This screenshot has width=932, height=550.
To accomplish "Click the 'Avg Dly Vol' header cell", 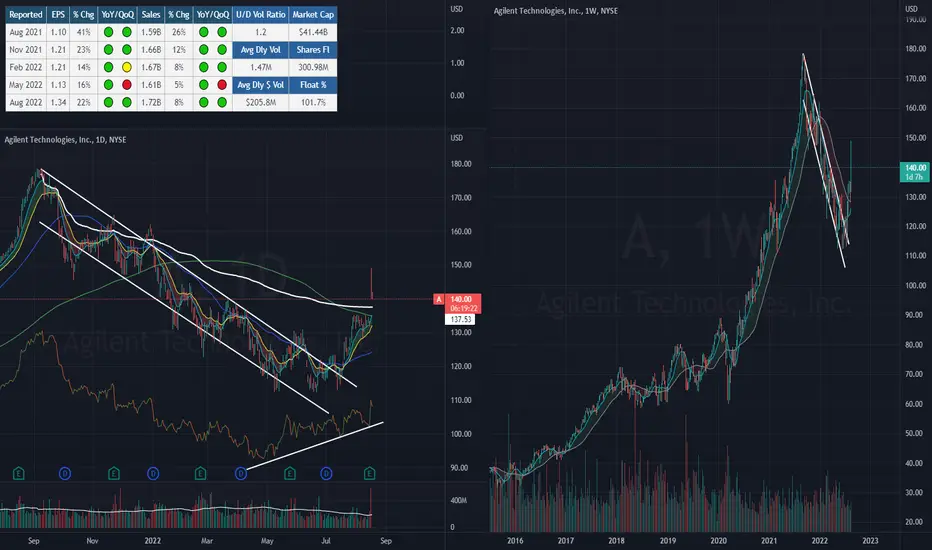I will 260,50.
